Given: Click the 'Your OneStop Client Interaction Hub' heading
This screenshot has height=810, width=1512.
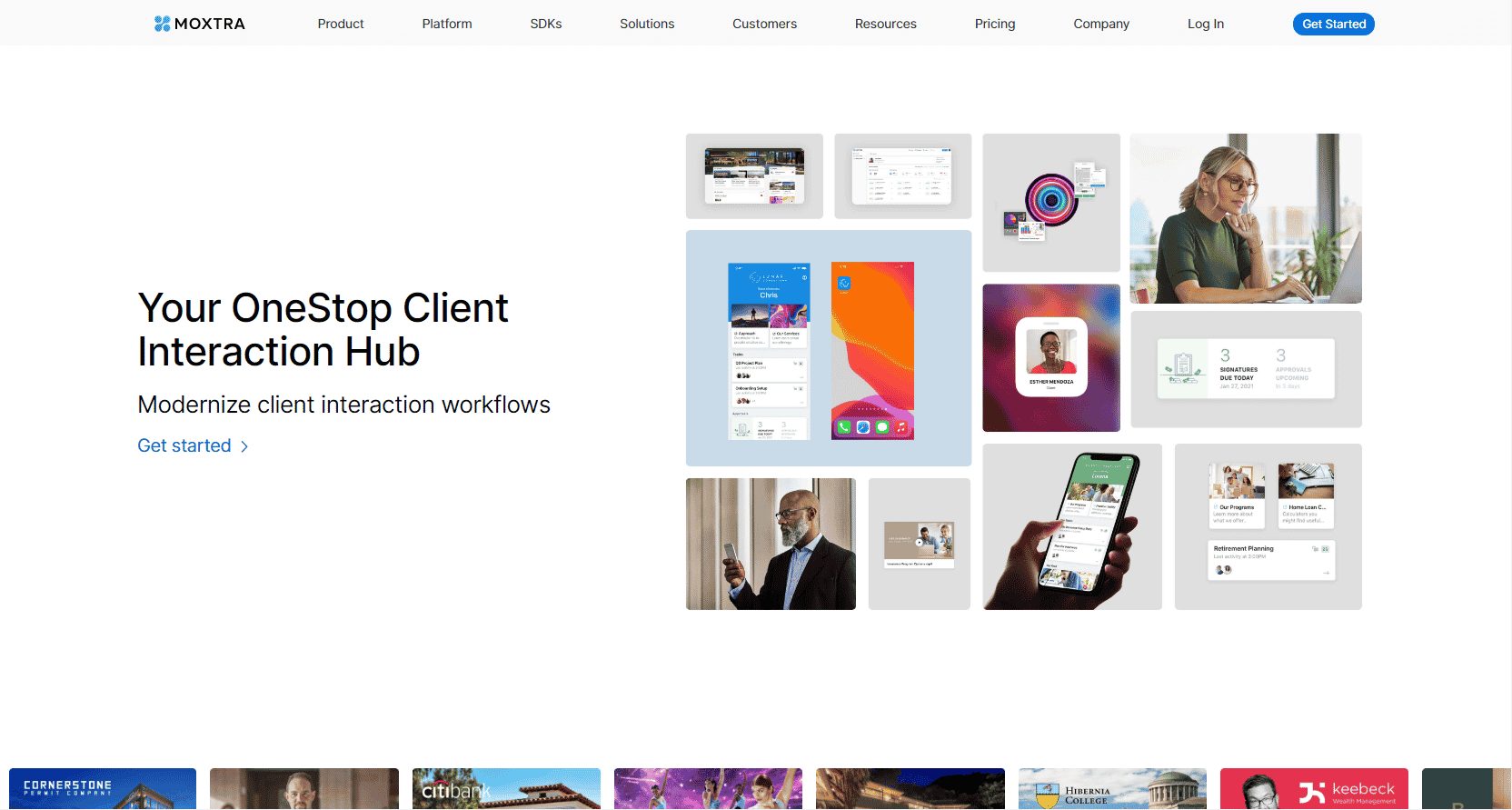Looking at the screenshot, I should pyautogui.click(x=323, y=329).
